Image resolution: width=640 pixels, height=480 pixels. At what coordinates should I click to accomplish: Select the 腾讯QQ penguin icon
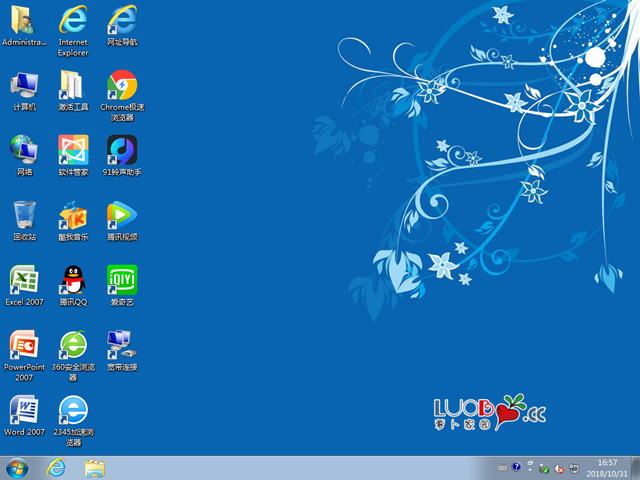click(73, 279)
